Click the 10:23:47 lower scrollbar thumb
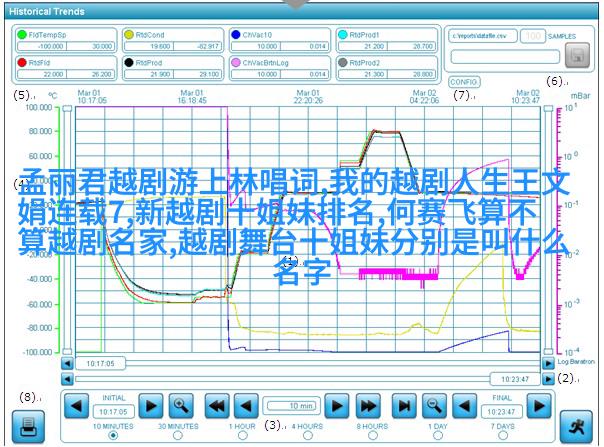 pos(515,379)
